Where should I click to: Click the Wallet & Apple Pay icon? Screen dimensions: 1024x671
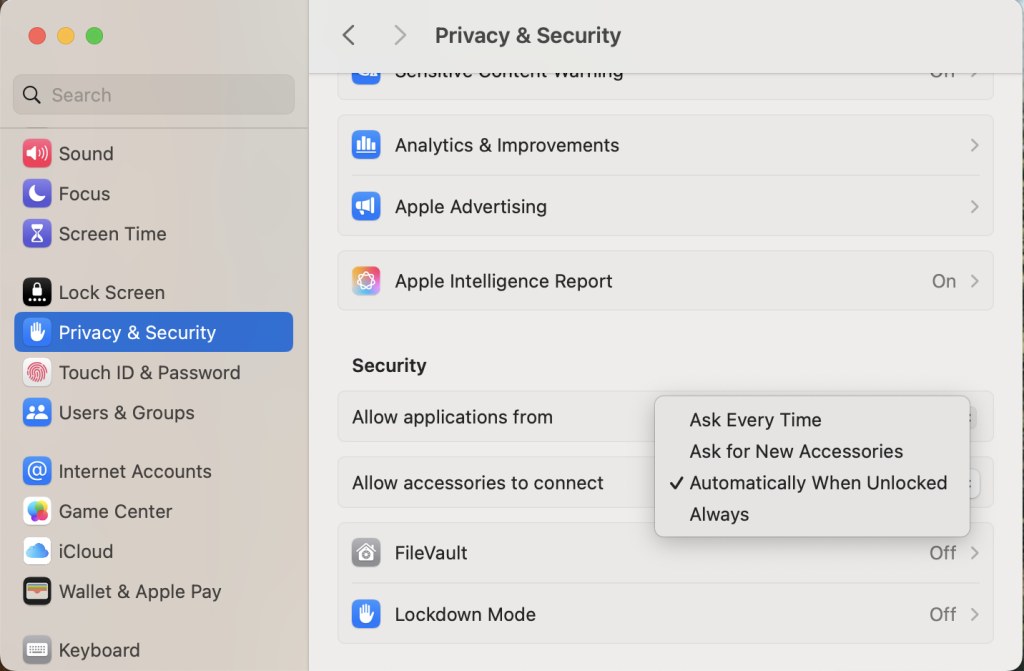tap(37, 591)
